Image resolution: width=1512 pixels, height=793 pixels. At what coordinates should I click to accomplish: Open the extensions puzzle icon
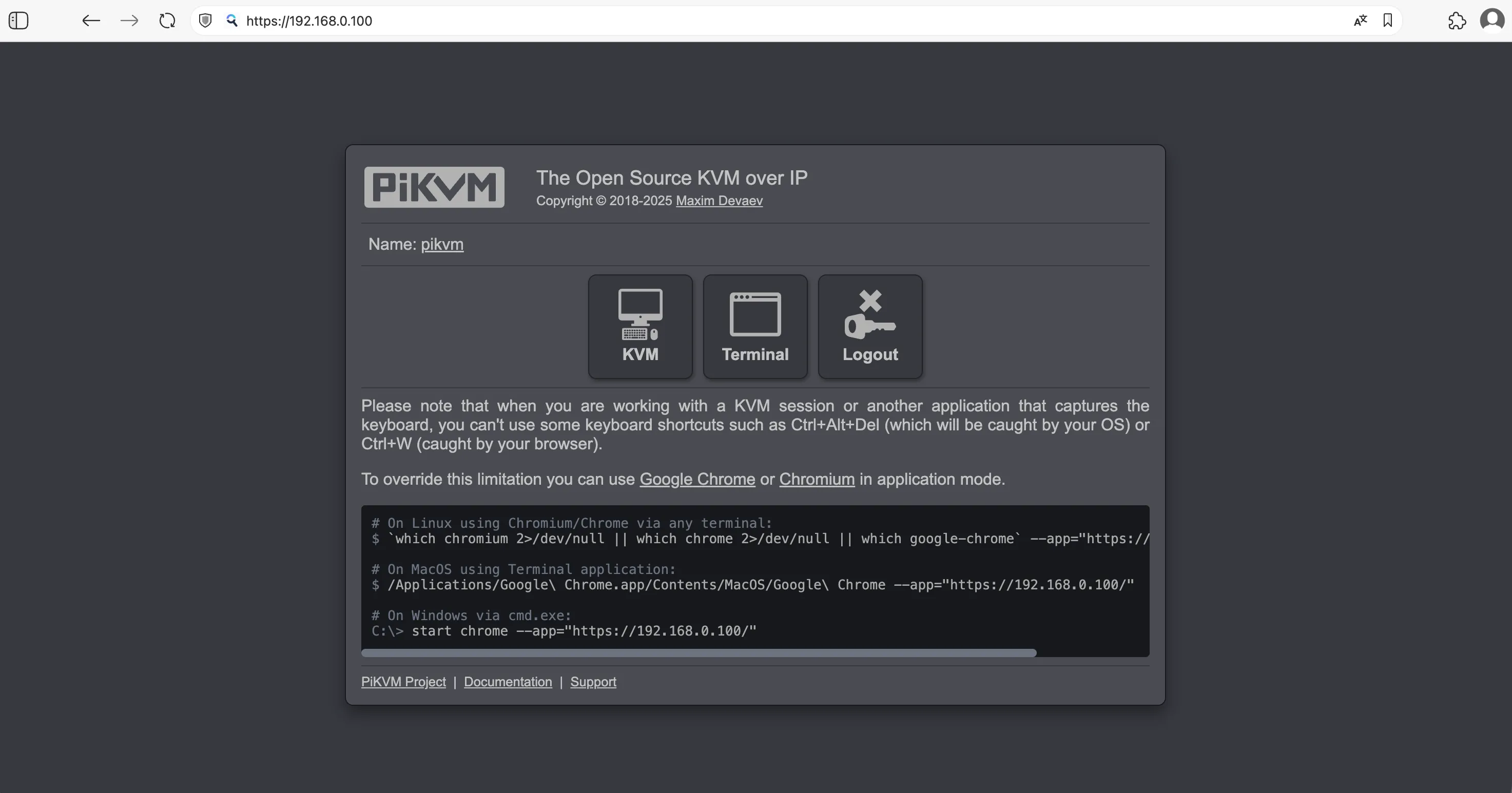(x=1457, y=21)
